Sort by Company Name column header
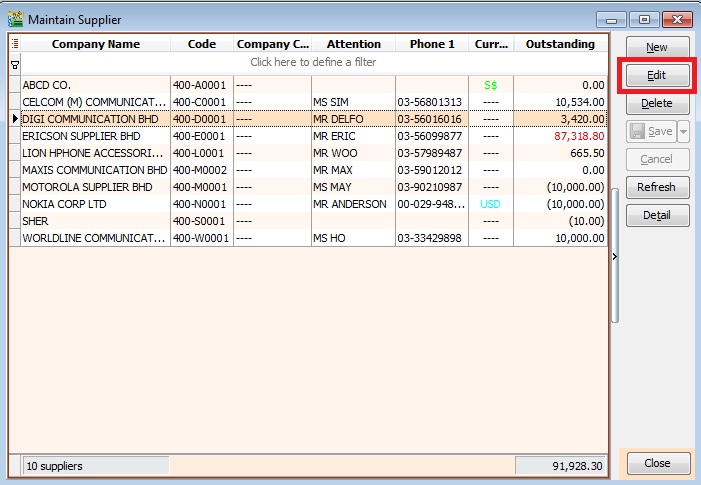Screen dimensions: 701x485 point(95,44)
